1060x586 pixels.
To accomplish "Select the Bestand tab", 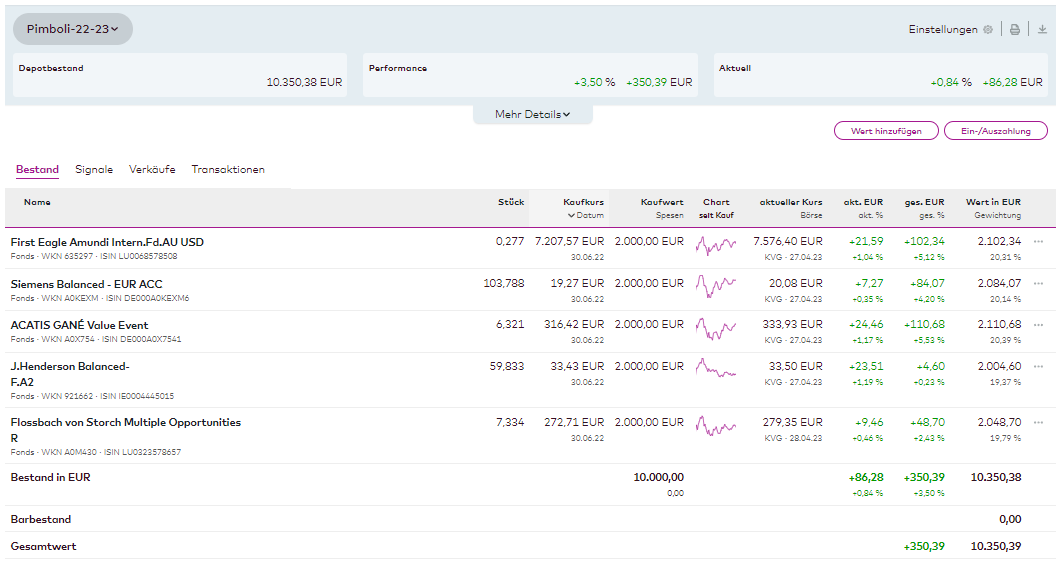I will pos(37,170).
